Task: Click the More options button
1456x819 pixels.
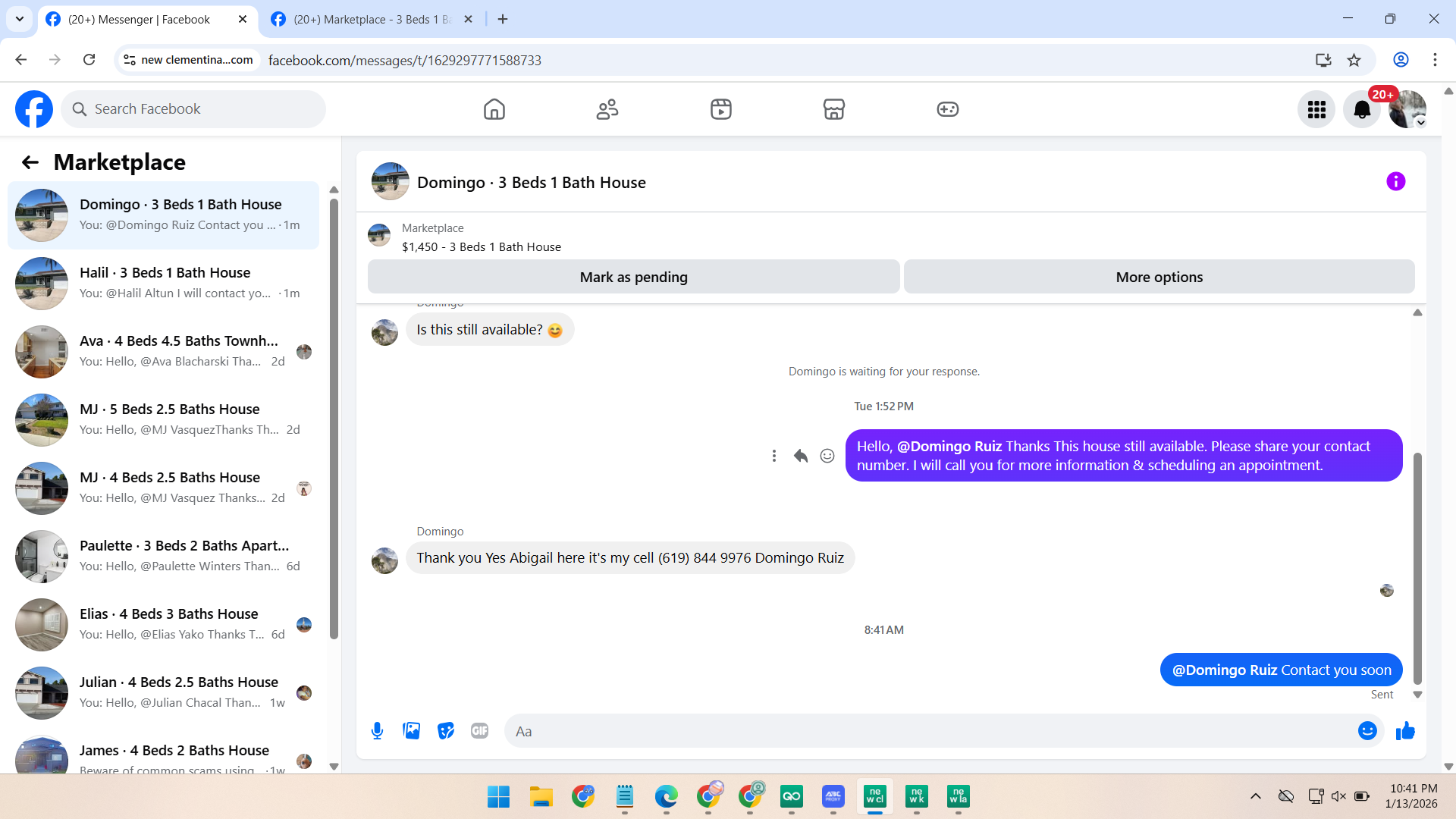Action: point(1159,278)
